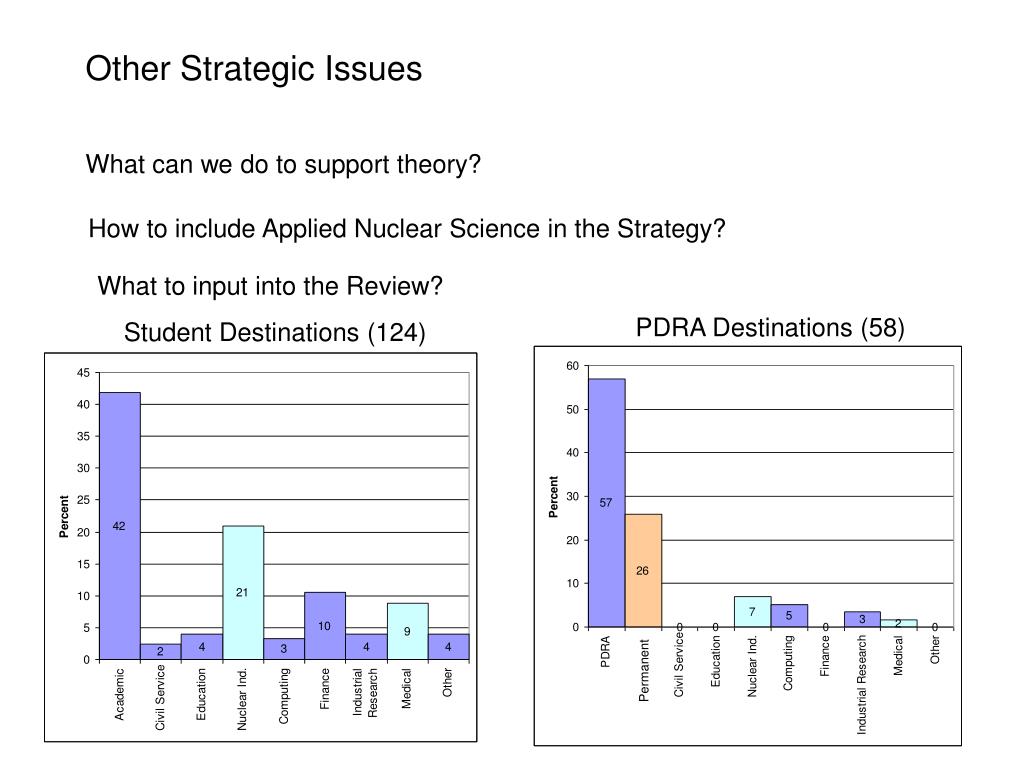The height and width of the screenshot is (768, 1024).
Task: Select the Other bar labeled 4 in student chart
Action: pyautogui.click(x=449, y=647)
